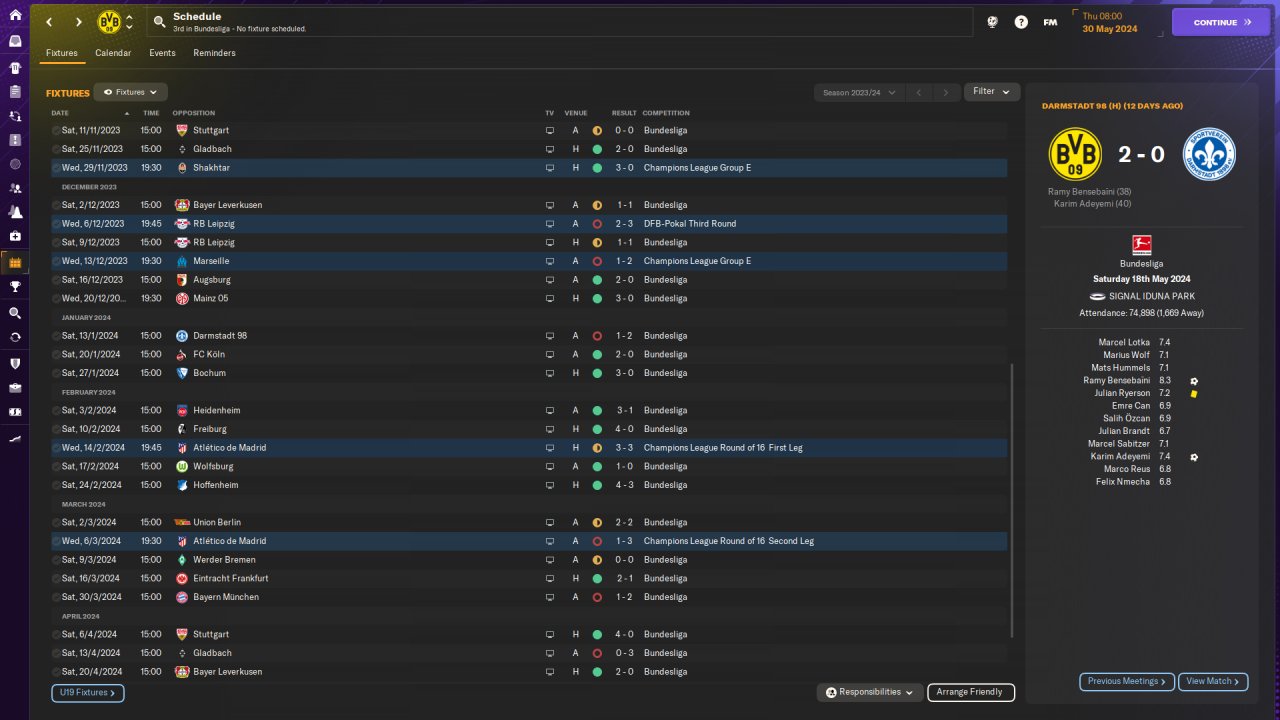This screenshot has height=720, width=1280.
Task: Open the Training cones sidebar icon
Action: [15, 212]
